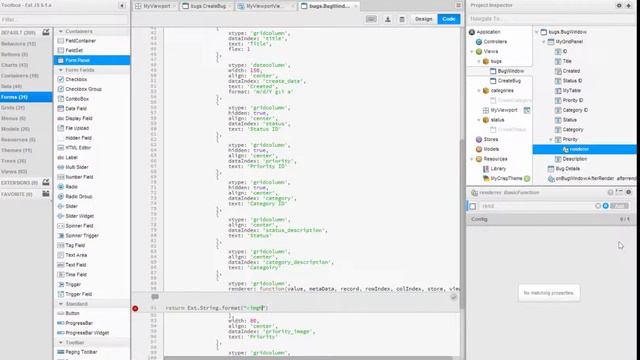Viewport: 640px width, 360px height.
Task: Click the icon beside MyViewport in inspector tree
Action: pos(527,110)
